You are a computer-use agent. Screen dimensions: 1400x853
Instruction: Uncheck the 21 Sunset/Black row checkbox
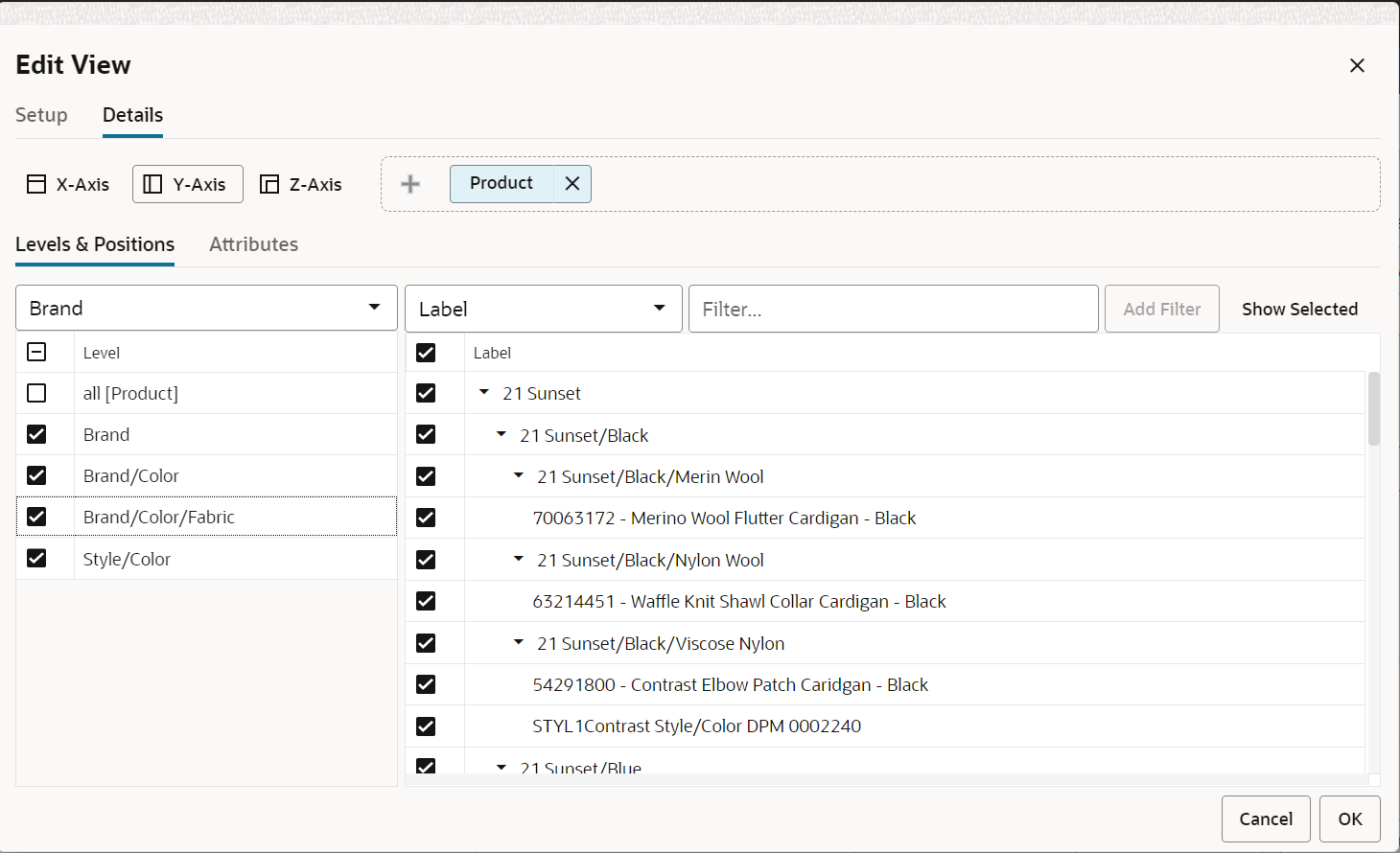click(x=426, y=435)
